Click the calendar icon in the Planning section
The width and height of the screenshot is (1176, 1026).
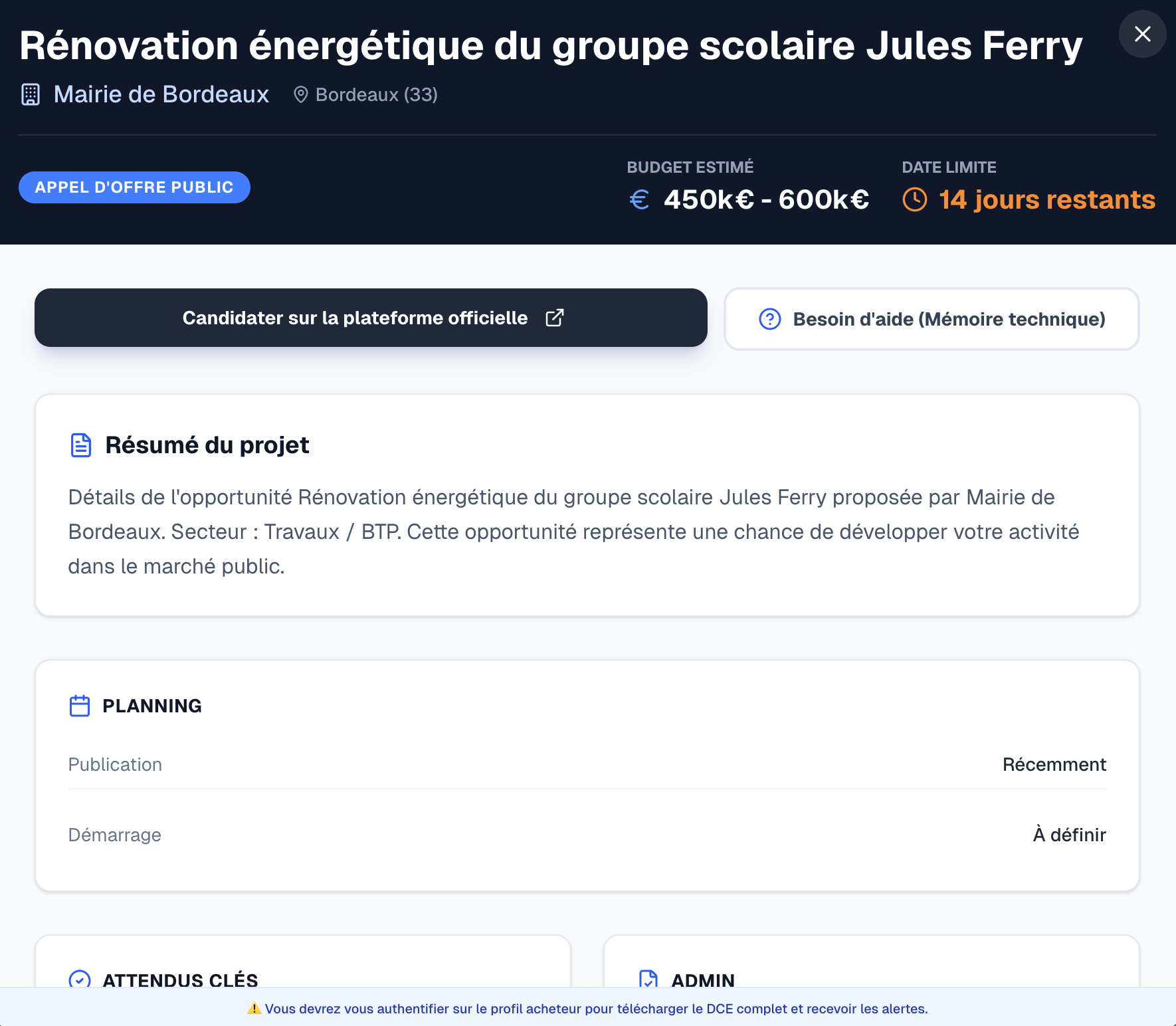point(80,706)
